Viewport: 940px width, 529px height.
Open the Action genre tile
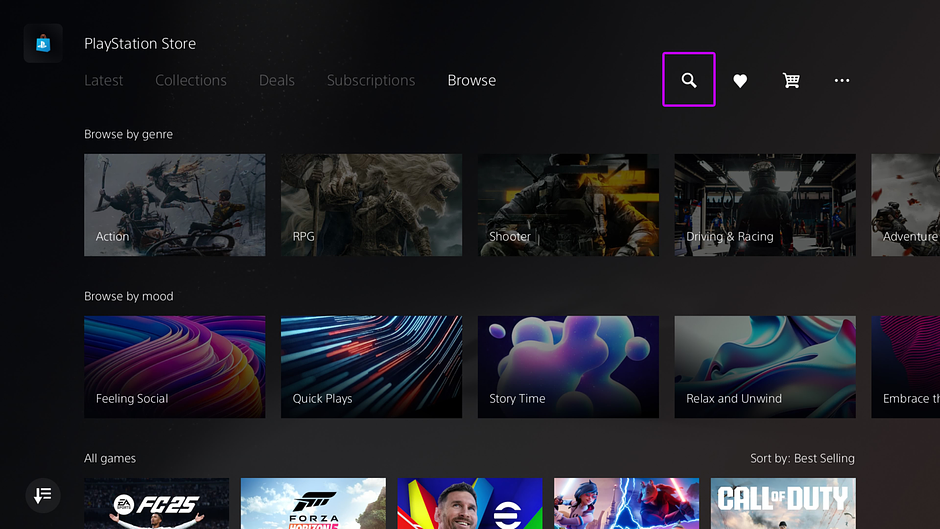coord(174,205)
